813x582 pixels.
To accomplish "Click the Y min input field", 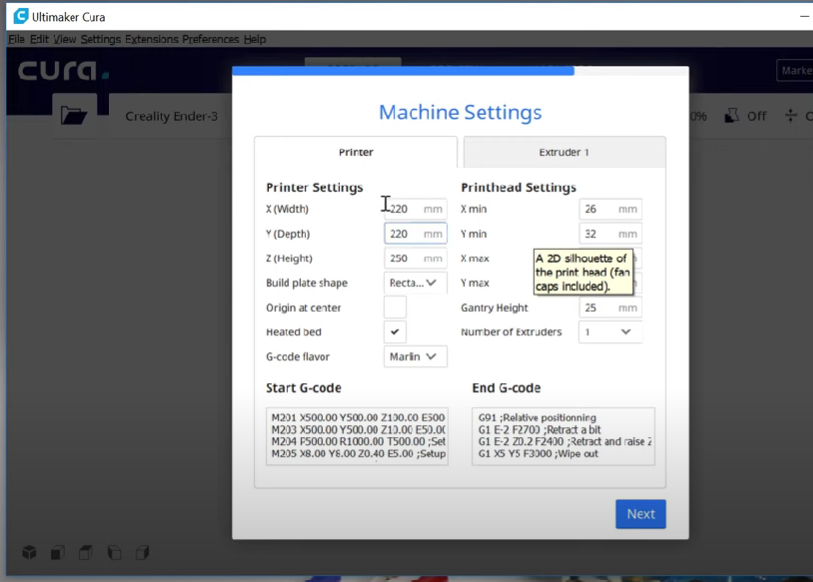I will click(610, 233).
